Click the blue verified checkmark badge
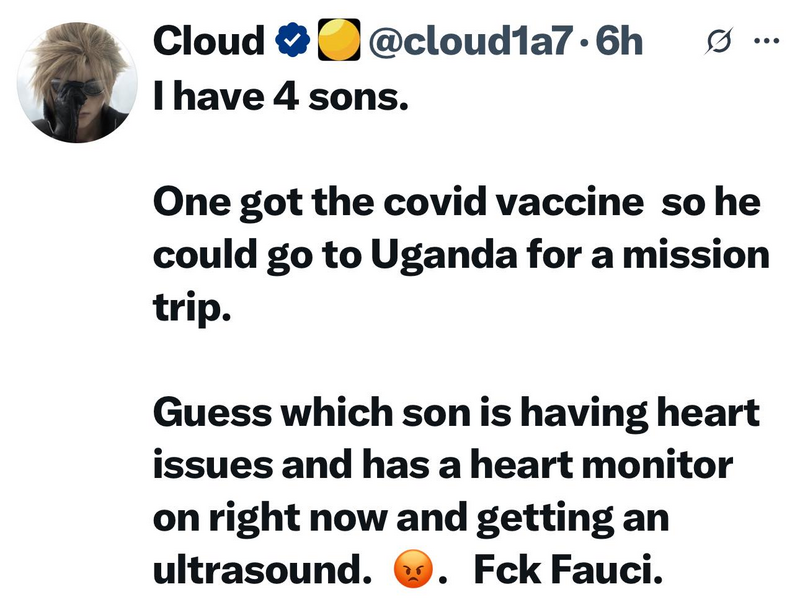This screenshot has height=610, width=800. pos(292,41)
